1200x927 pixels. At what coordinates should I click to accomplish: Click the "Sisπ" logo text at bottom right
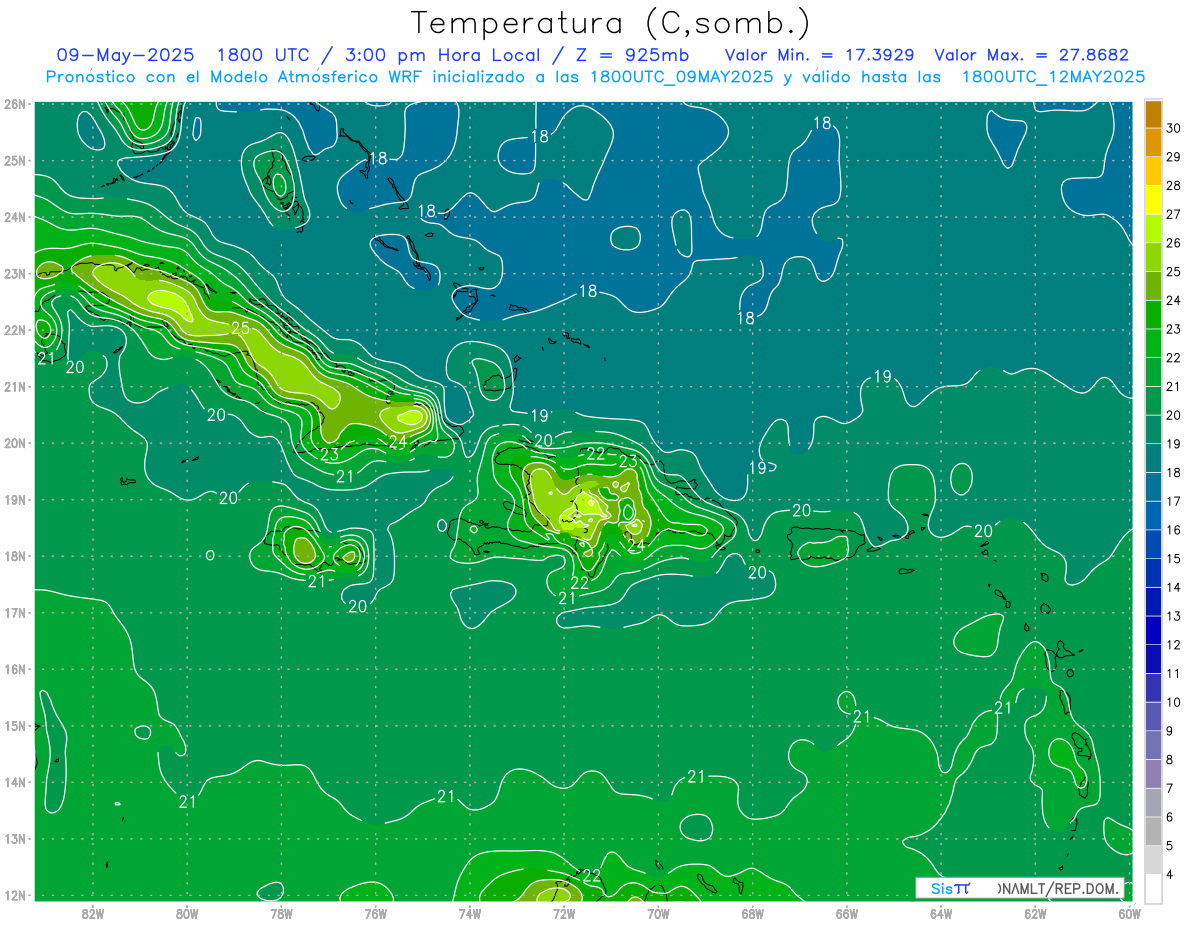[950, 888]
